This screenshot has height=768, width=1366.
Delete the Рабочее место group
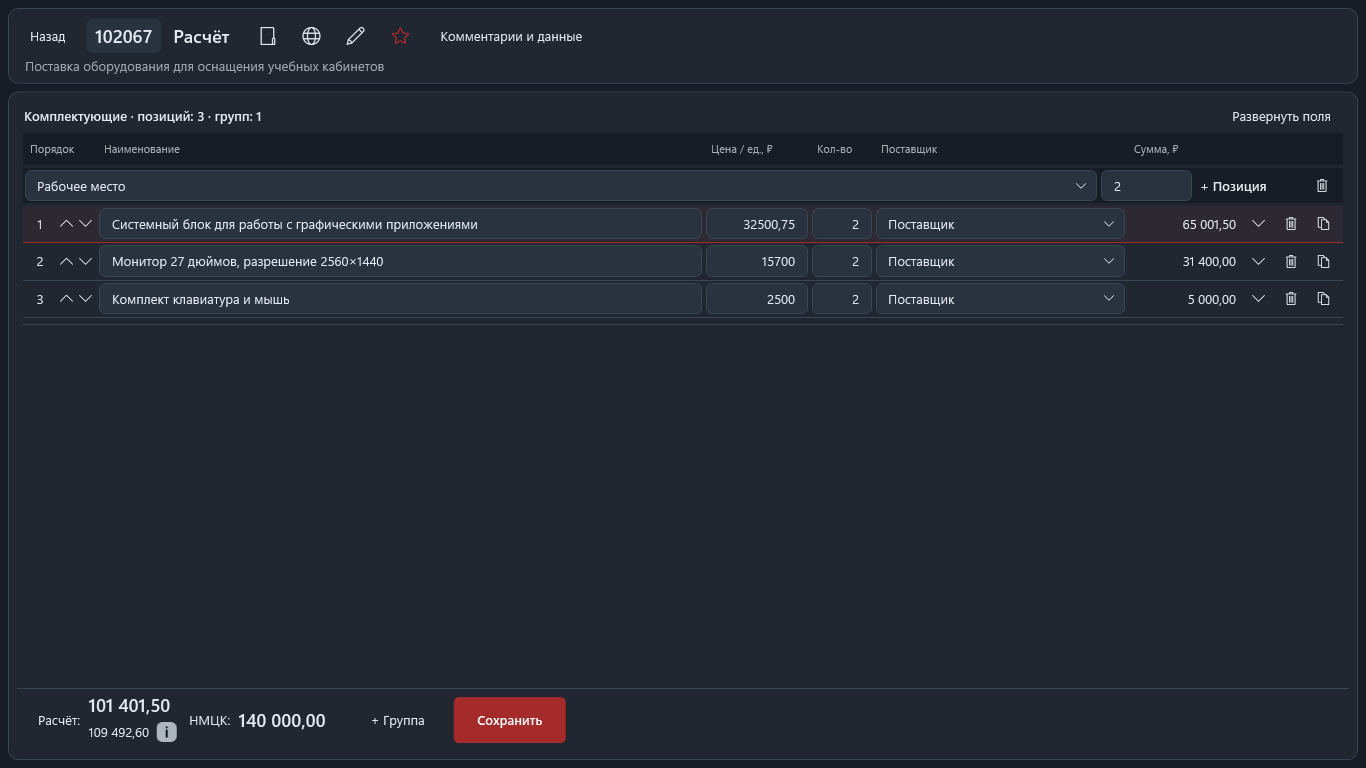click(1322, 186)
